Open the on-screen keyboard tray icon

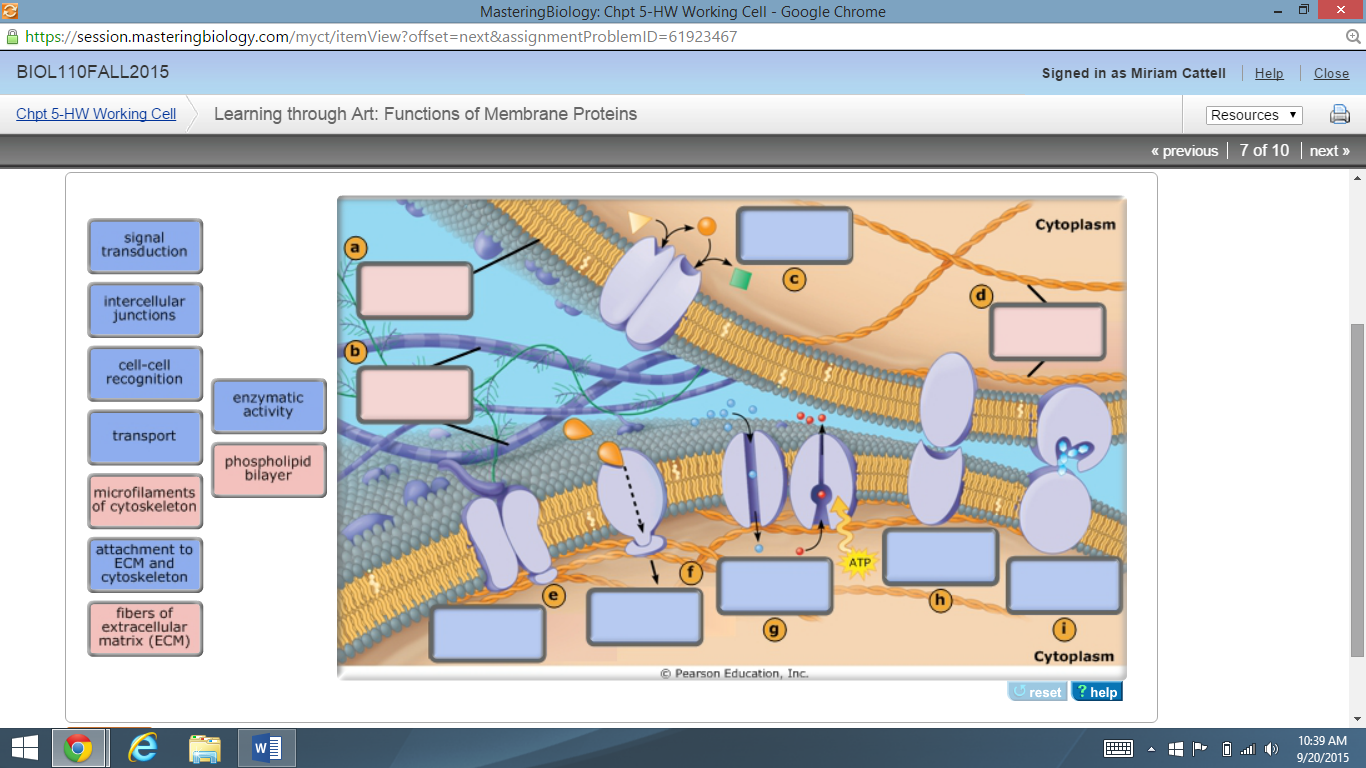pyautogui.click(x=1118, y=748)
